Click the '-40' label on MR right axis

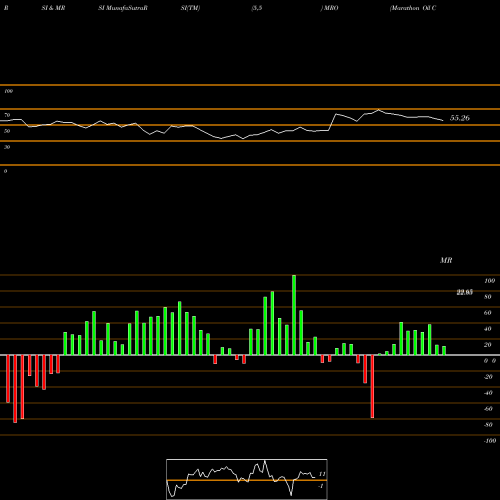[x=488, y=393]
